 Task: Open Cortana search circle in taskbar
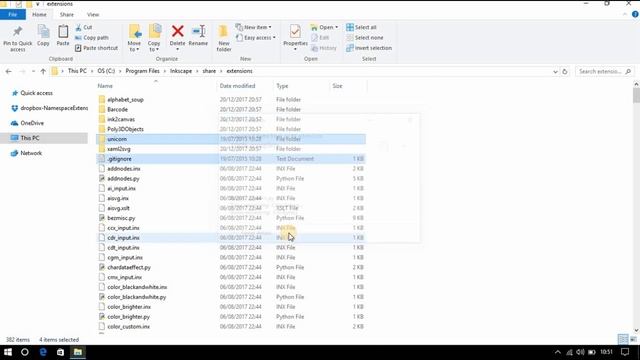[x=25, y=352]
